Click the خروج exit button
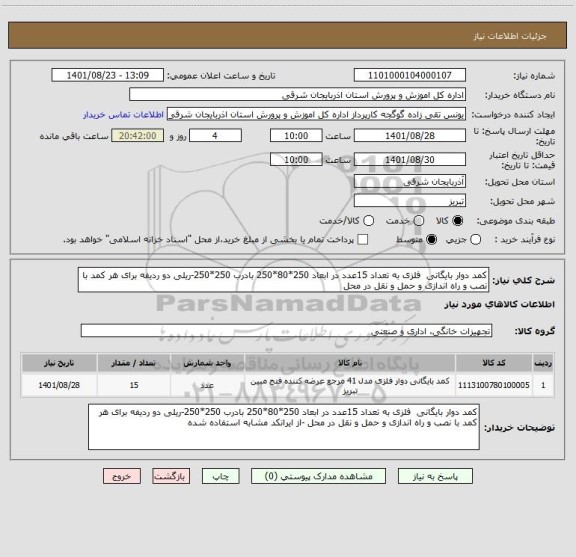Viewport: 576px width, 557px height. coord(122,477)
